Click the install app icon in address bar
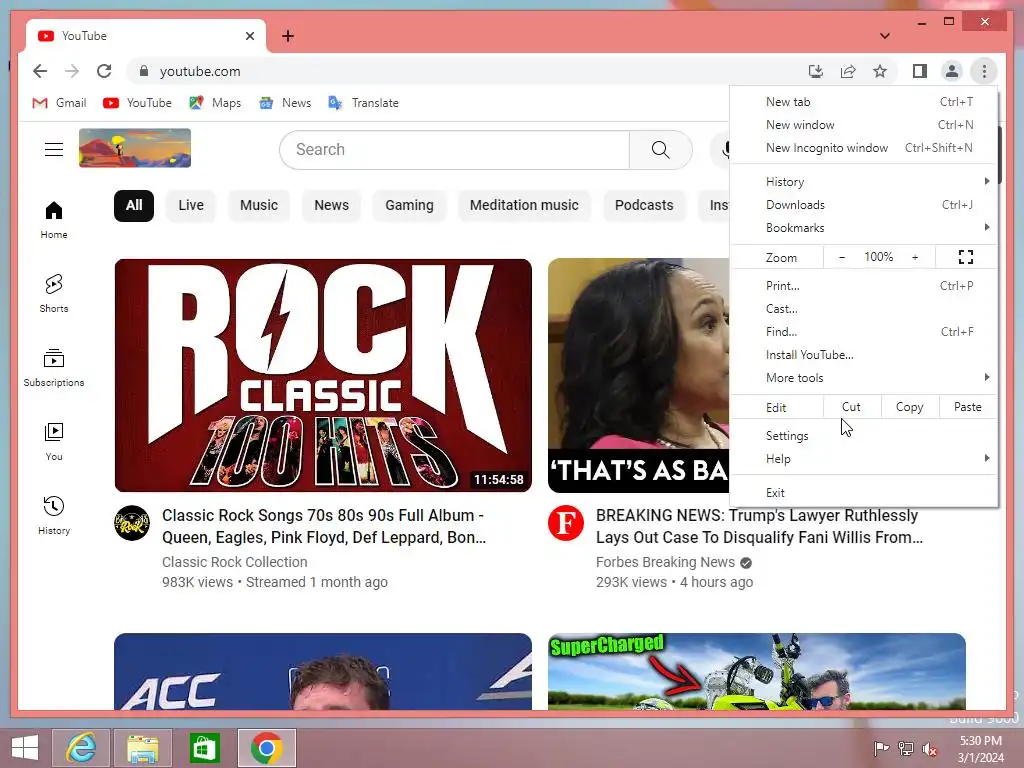Image resolution: width=1024 pixels, height=768 pixels. [x=816, y=71]
